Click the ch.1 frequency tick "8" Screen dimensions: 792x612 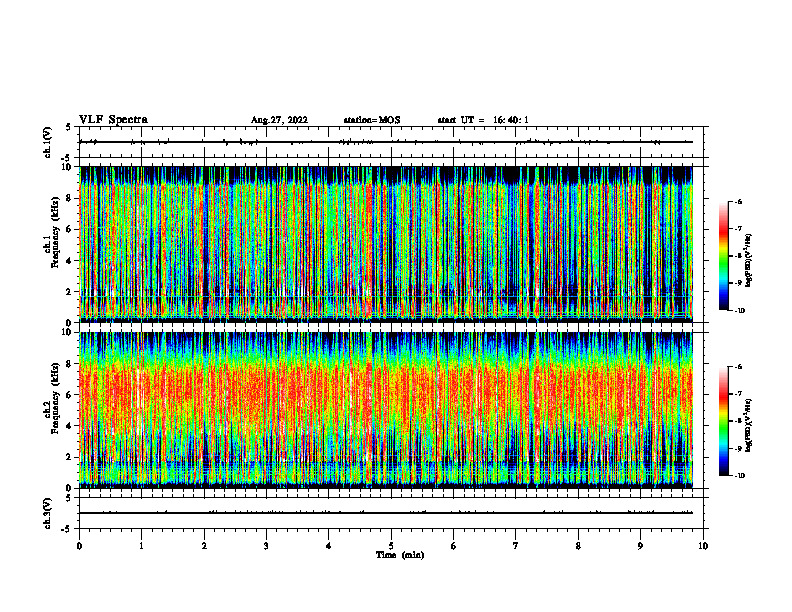tap(67, 198)
